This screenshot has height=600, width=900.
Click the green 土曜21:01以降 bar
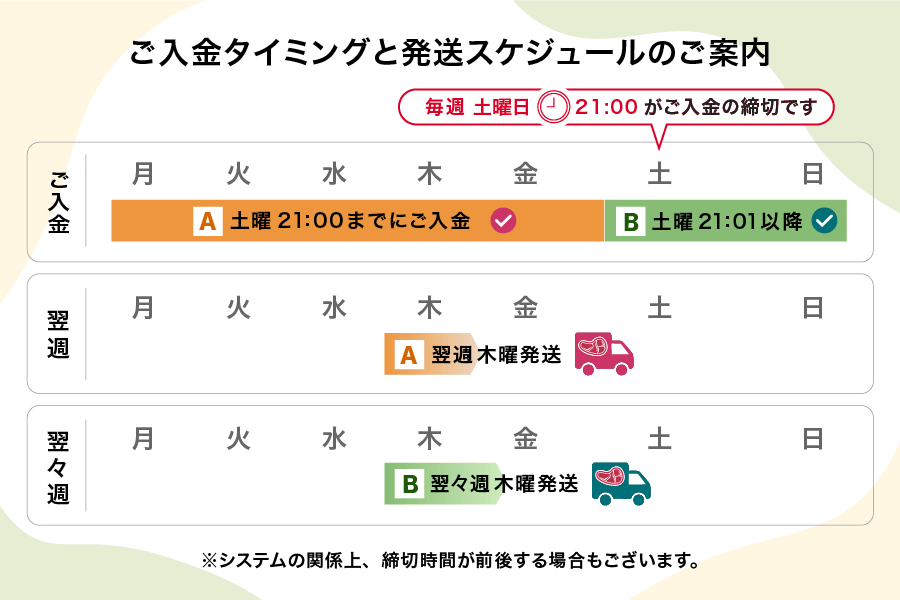coord(727,221)
